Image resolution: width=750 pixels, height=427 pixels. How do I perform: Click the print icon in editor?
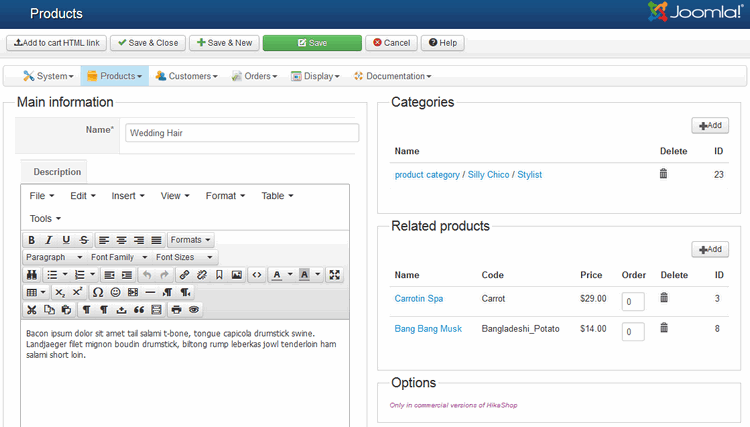coord(176,309)
